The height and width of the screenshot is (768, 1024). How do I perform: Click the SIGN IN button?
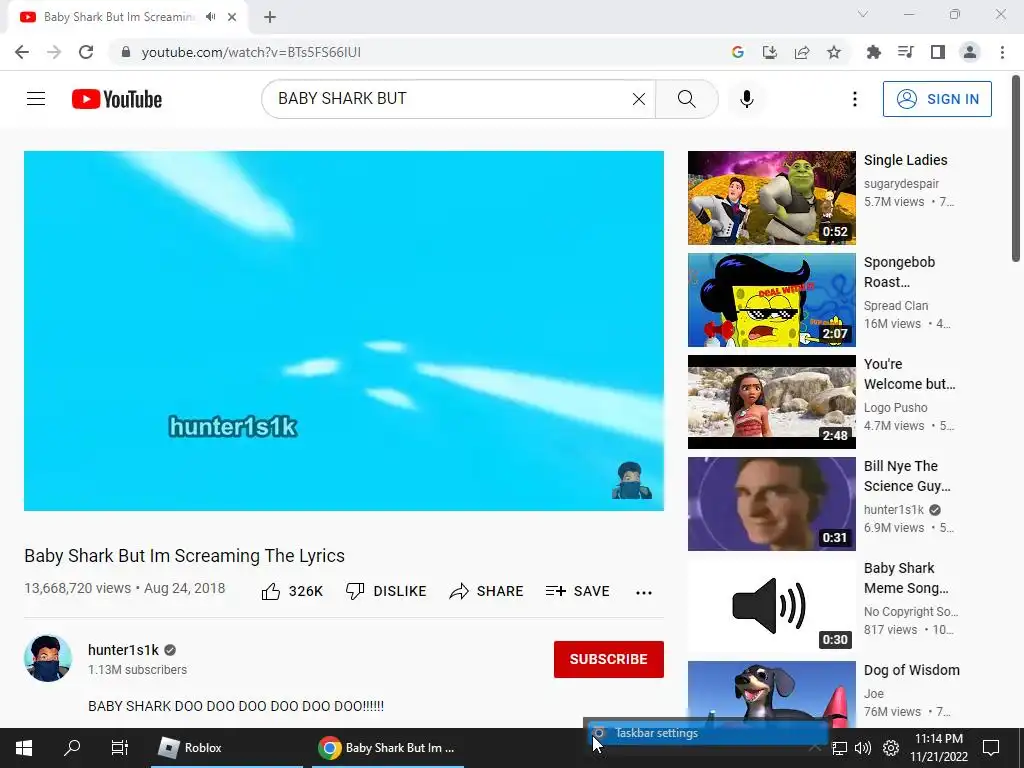(x=937, y=99)
